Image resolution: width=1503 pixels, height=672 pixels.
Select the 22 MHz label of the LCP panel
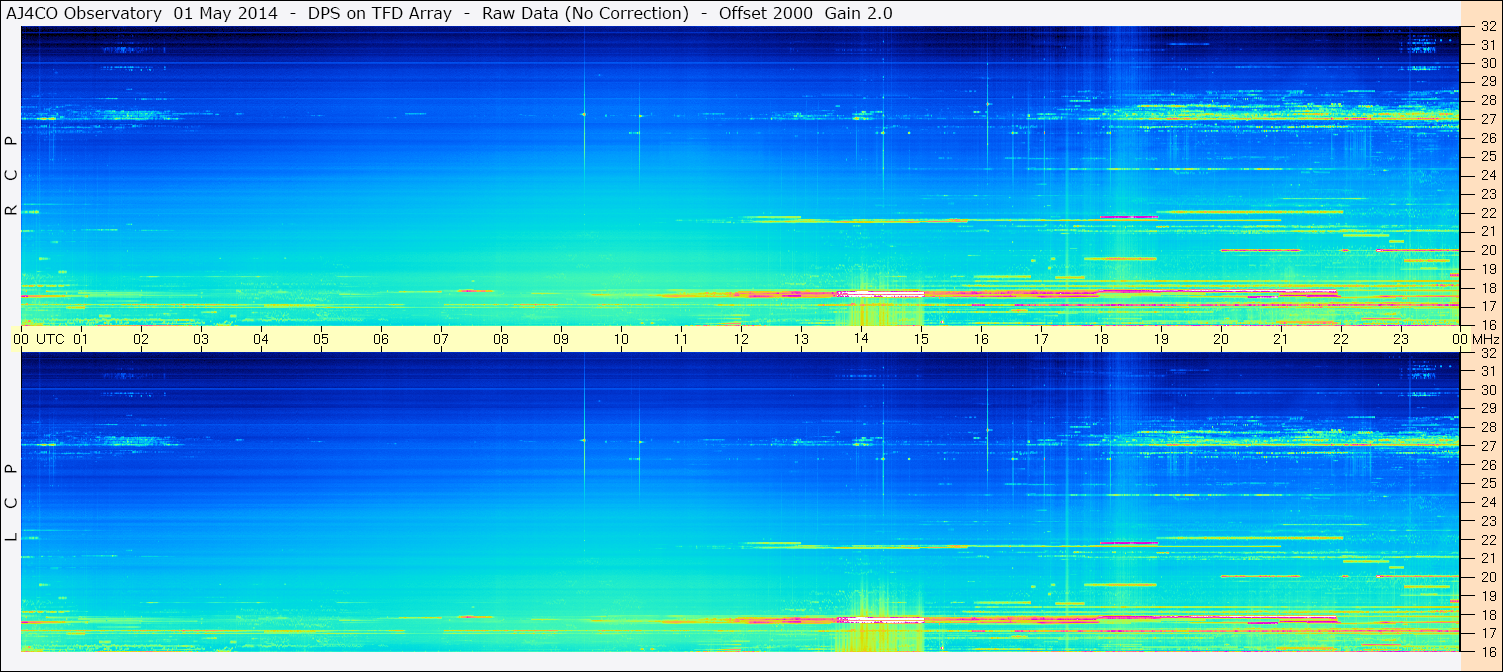[1488, 540]
